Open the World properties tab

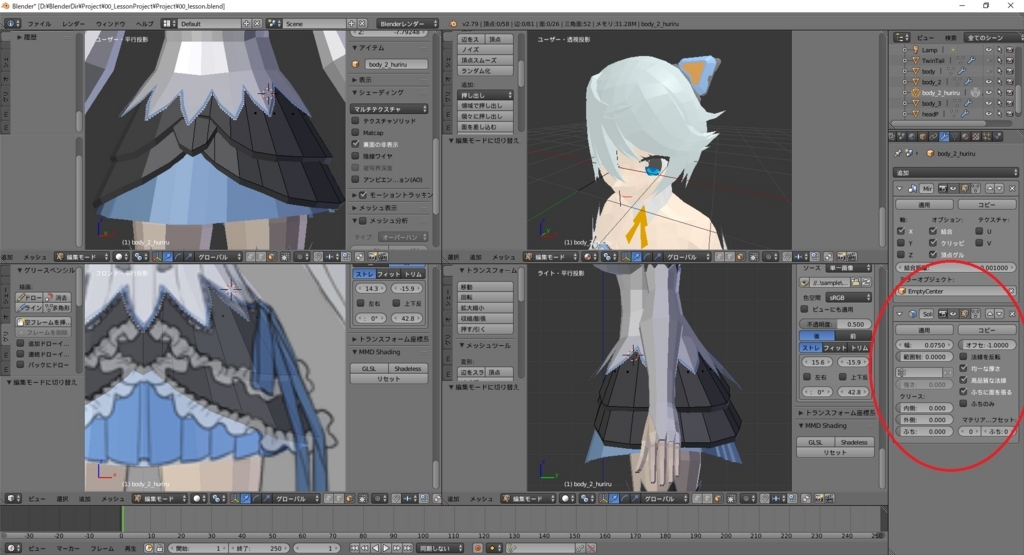[x=912, y=136]
